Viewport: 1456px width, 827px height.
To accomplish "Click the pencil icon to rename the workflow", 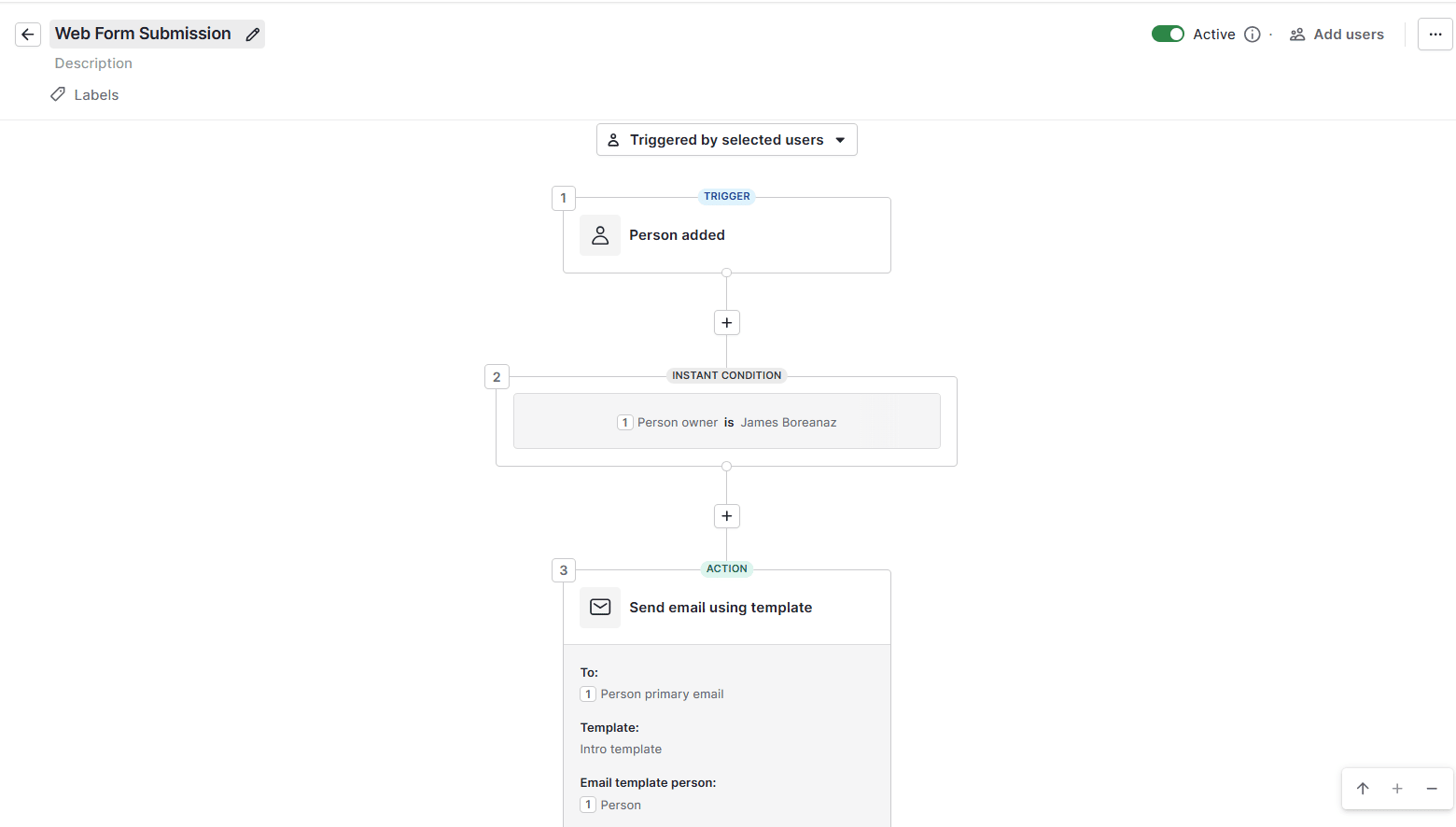I will click(x=252, y=34).
